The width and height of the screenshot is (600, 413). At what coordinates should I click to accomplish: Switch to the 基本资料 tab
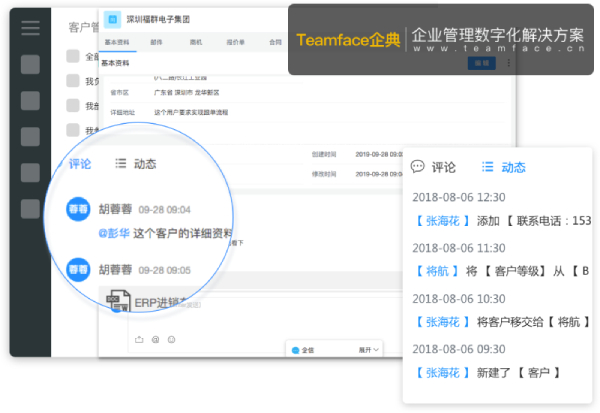pos(117,42)
